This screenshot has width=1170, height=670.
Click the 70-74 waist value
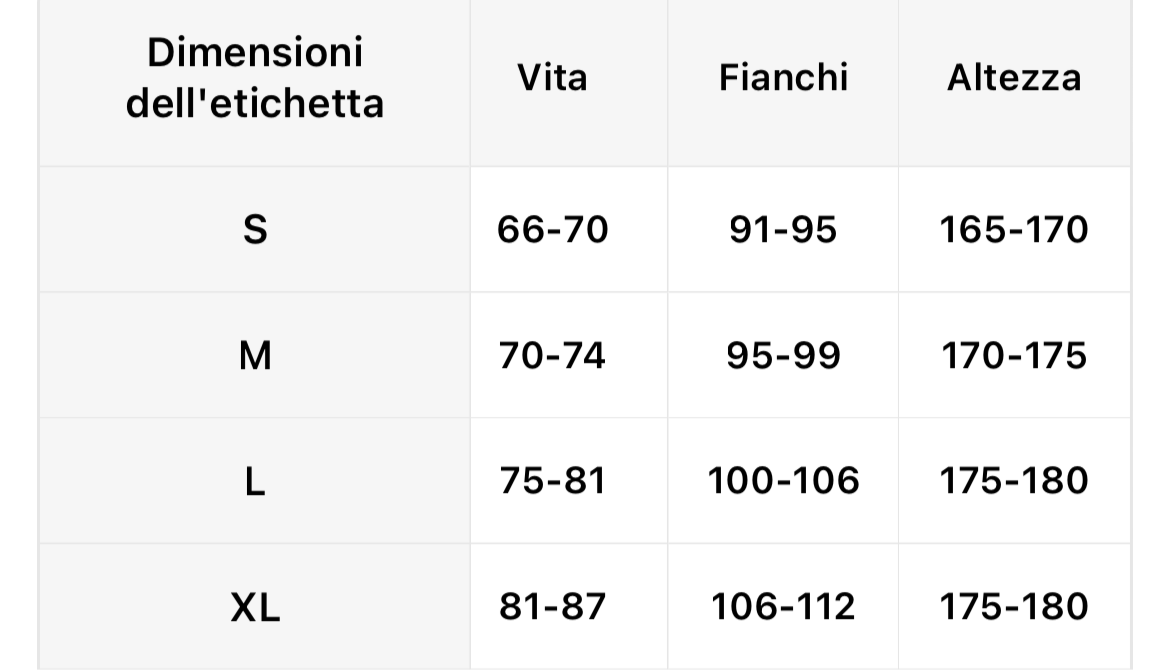[x=552, y=355]
